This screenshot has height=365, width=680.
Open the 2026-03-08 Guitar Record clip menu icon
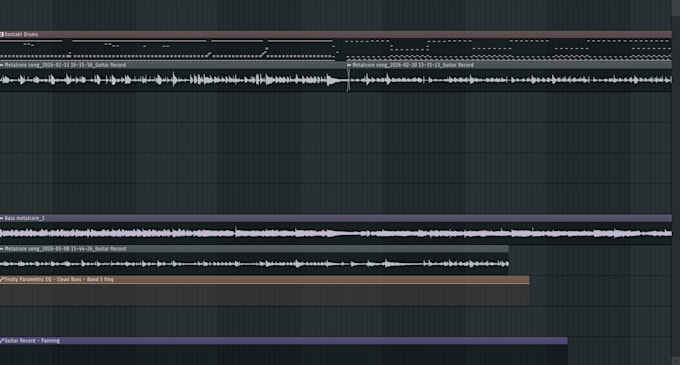(x=2, y=249)
